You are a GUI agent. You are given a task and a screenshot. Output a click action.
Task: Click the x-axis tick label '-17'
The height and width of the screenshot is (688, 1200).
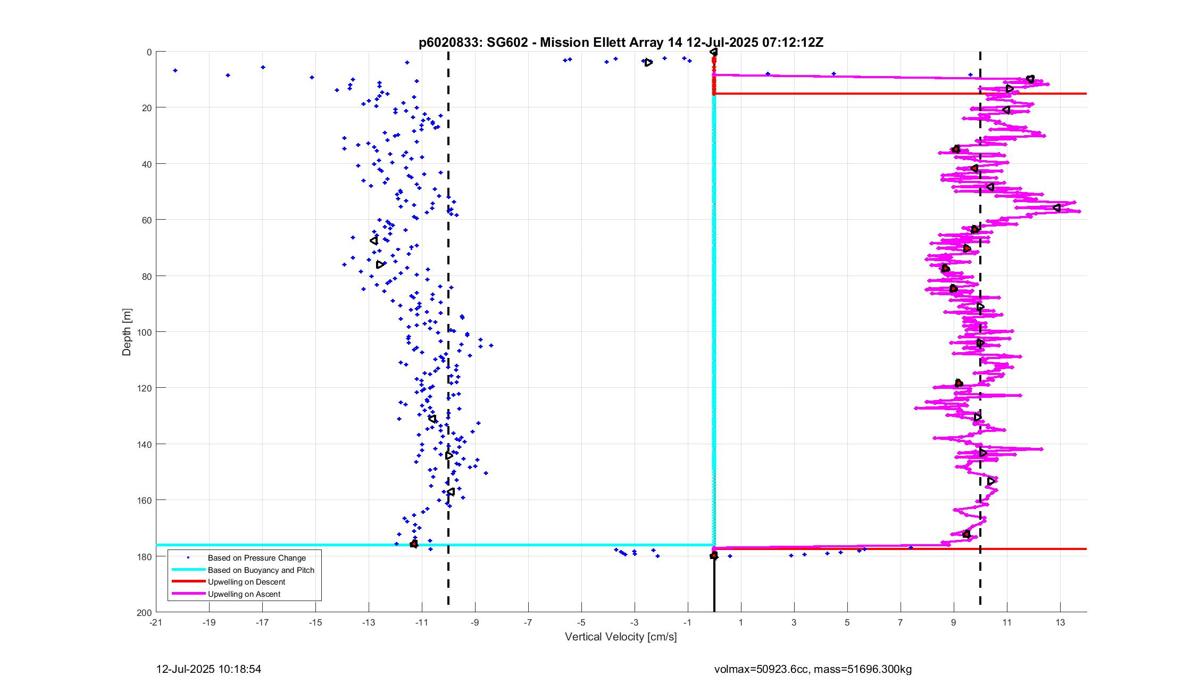[262, 623]
